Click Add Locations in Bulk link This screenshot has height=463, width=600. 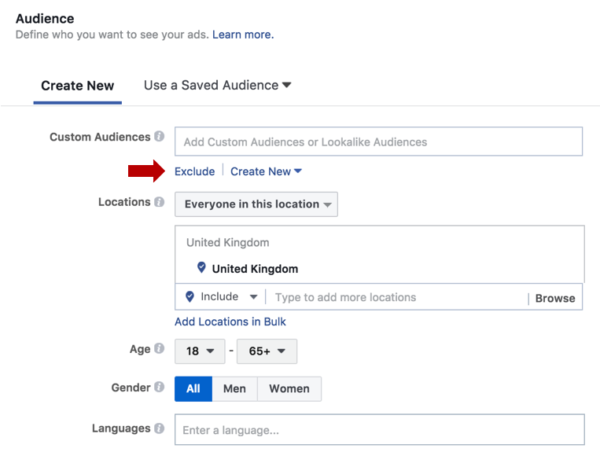pos(230,322)
